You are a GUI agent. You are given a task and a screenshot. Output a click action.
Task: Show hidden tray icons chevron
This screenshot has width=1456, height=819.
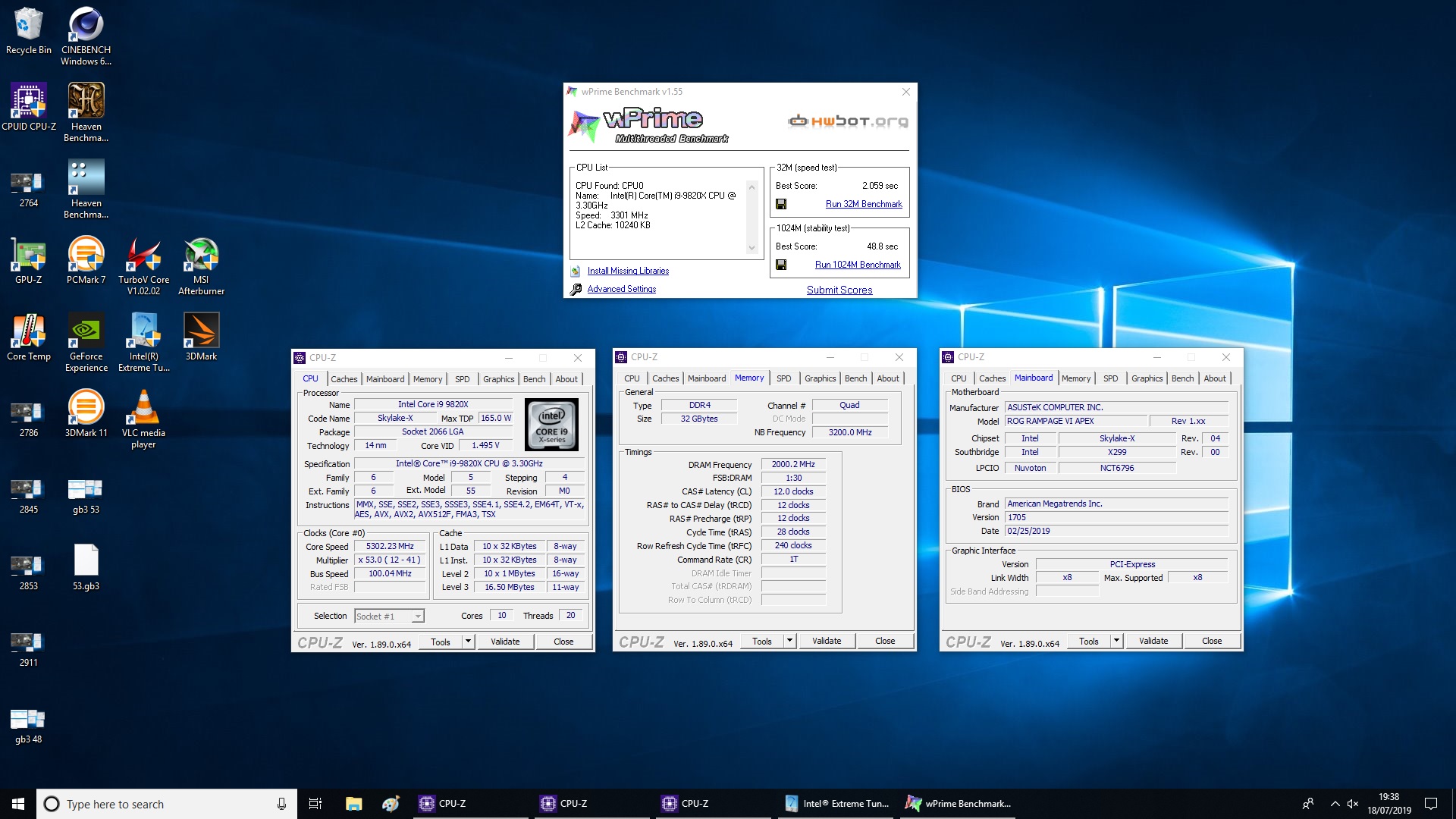[1335, 804]
